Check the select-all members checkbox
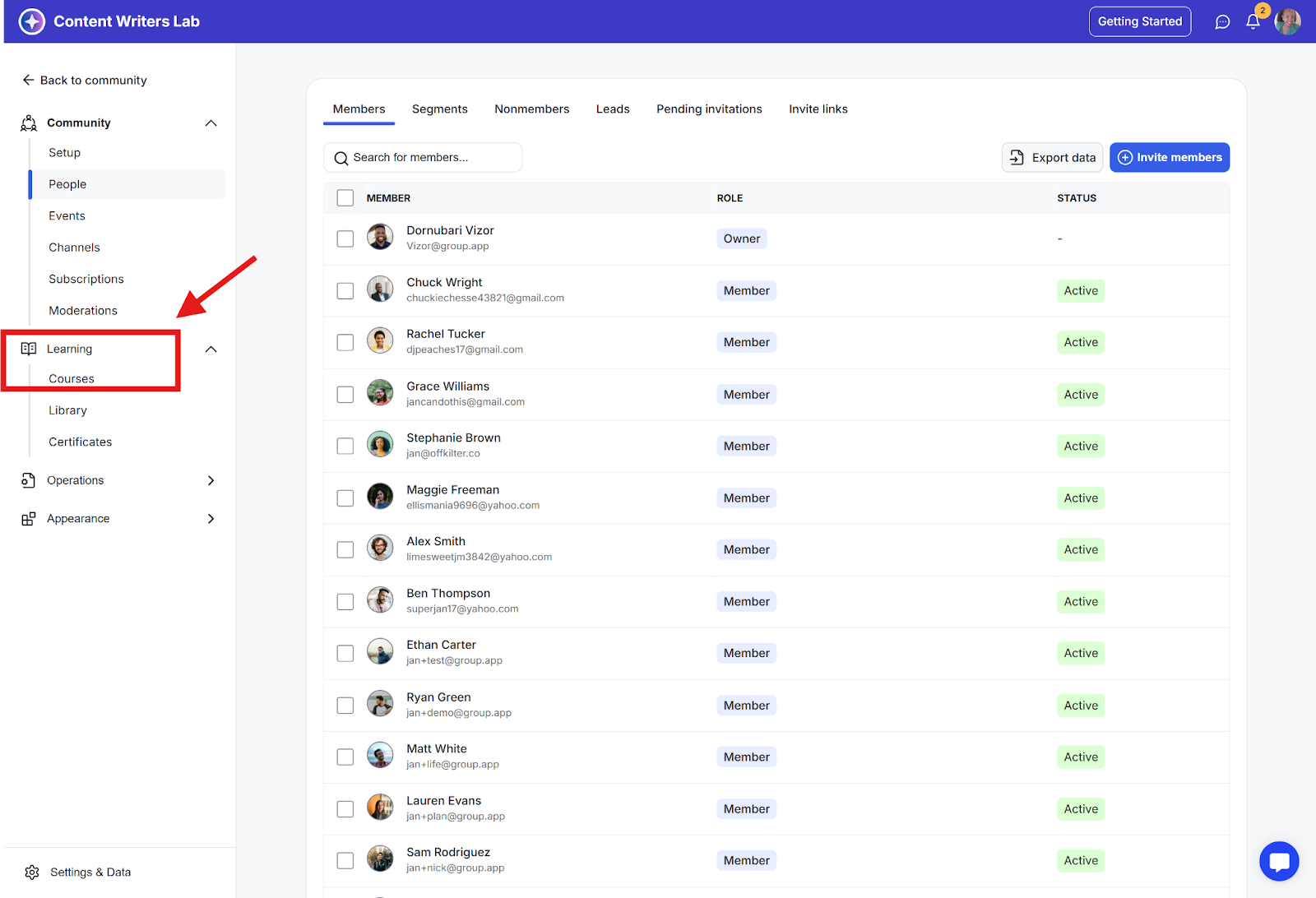This screenshot has width=1316, height=898. pos(345,198)
